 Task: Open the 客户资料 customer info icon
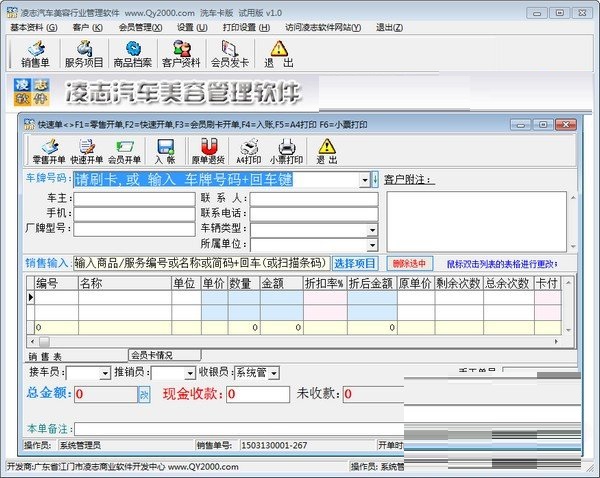(181, 54)
